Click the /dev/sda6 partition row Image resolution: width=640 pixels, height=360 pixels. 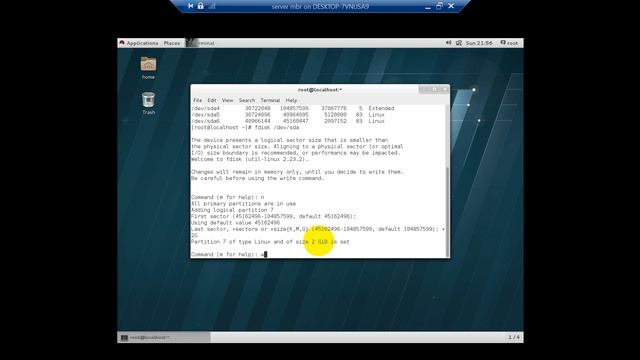pos(288,121)
